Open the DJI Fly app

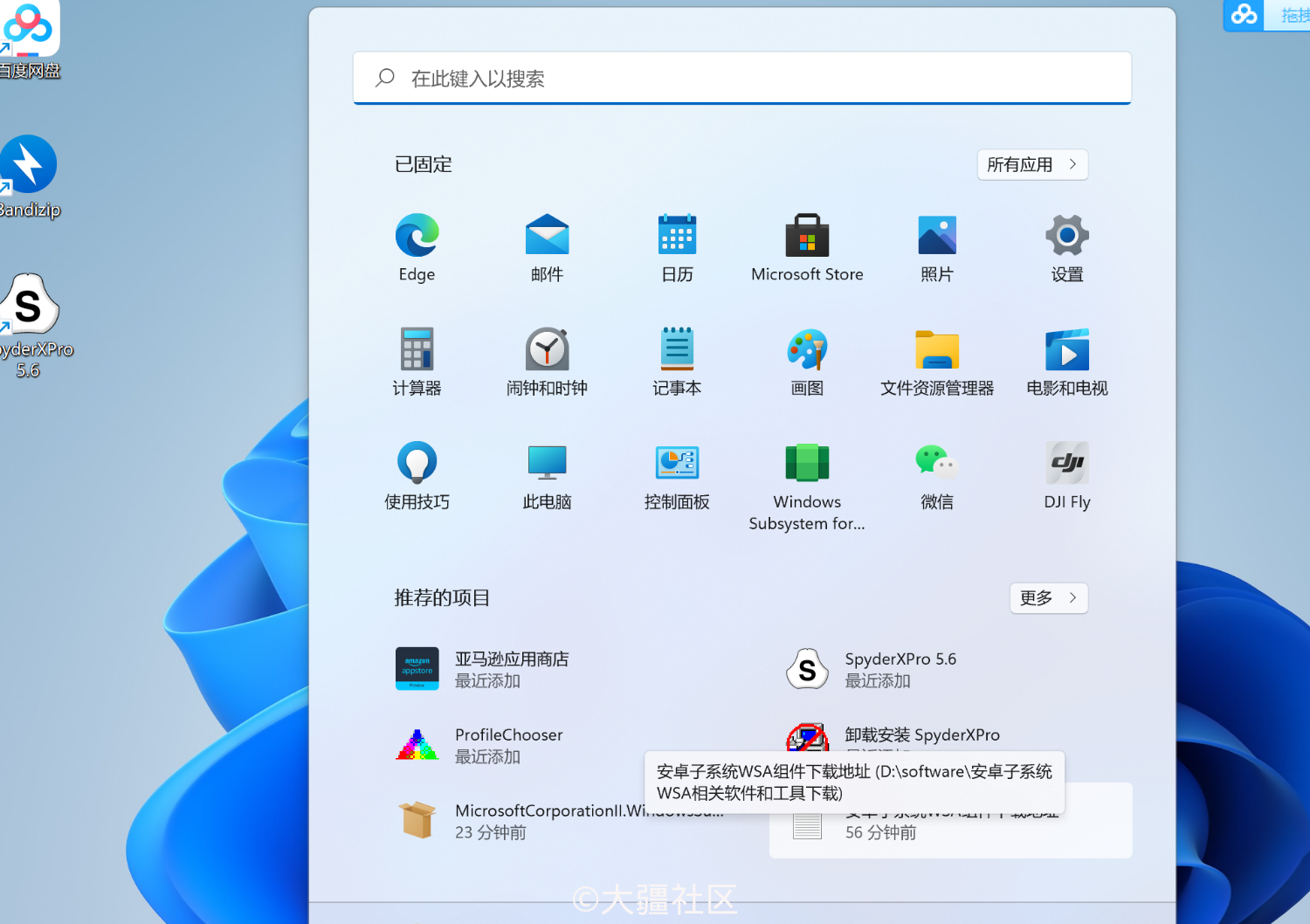pyautogui.click(x=1067, y=475)
